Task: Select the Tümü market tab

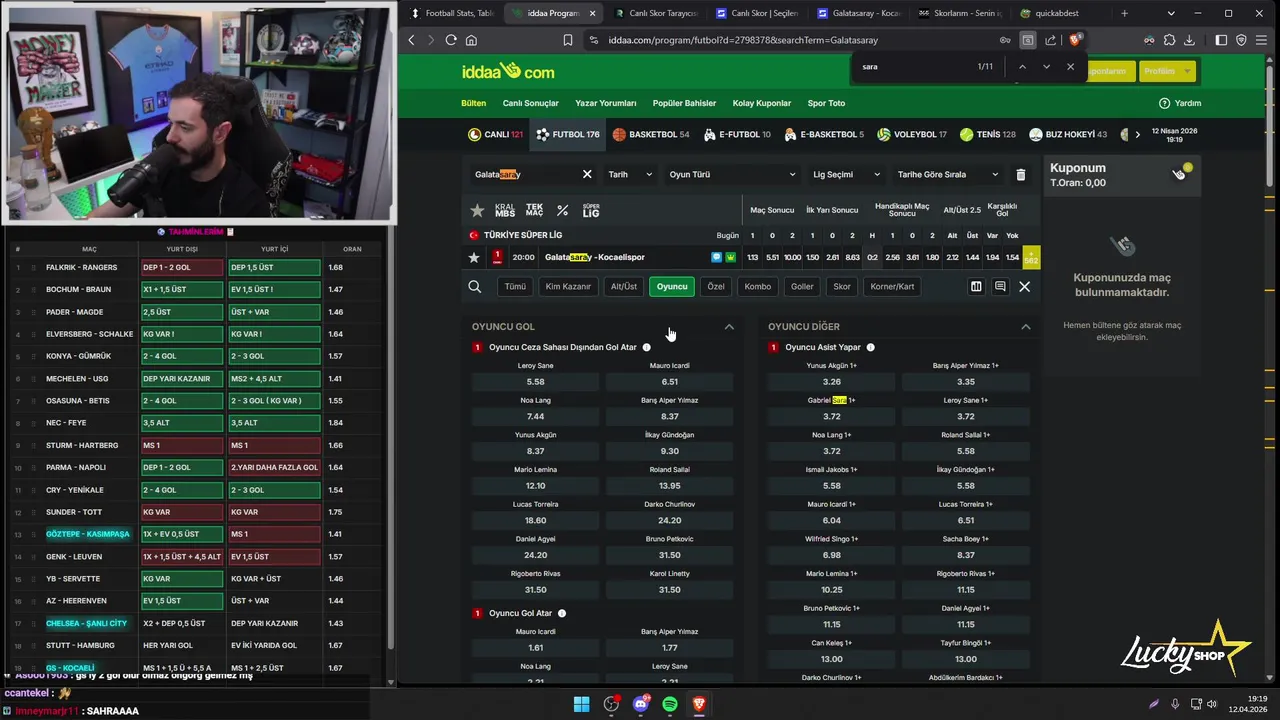Action: [515, 287]
